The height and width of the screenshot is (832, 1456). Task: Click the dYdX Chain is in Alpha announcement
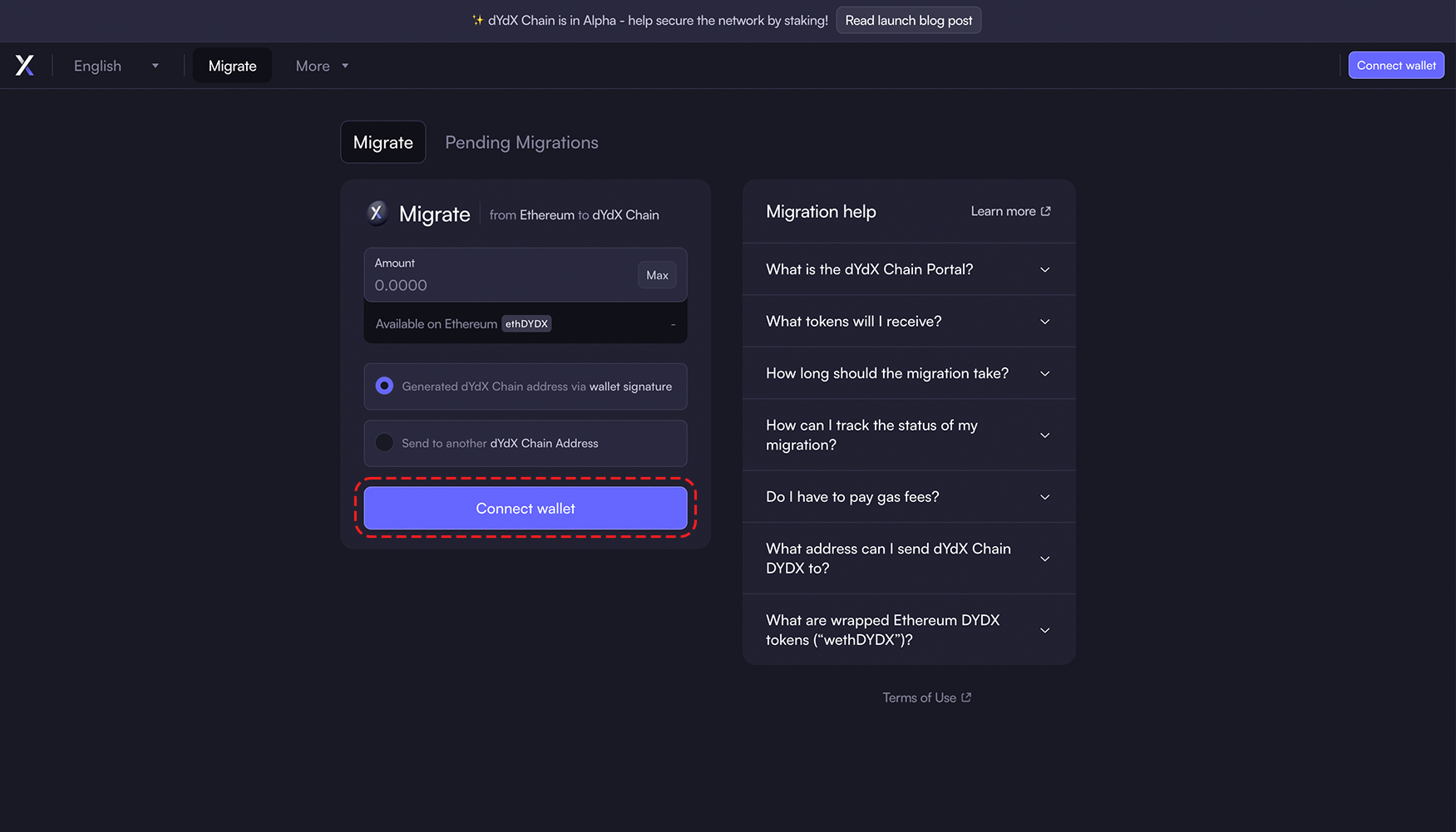pos(650,20)
